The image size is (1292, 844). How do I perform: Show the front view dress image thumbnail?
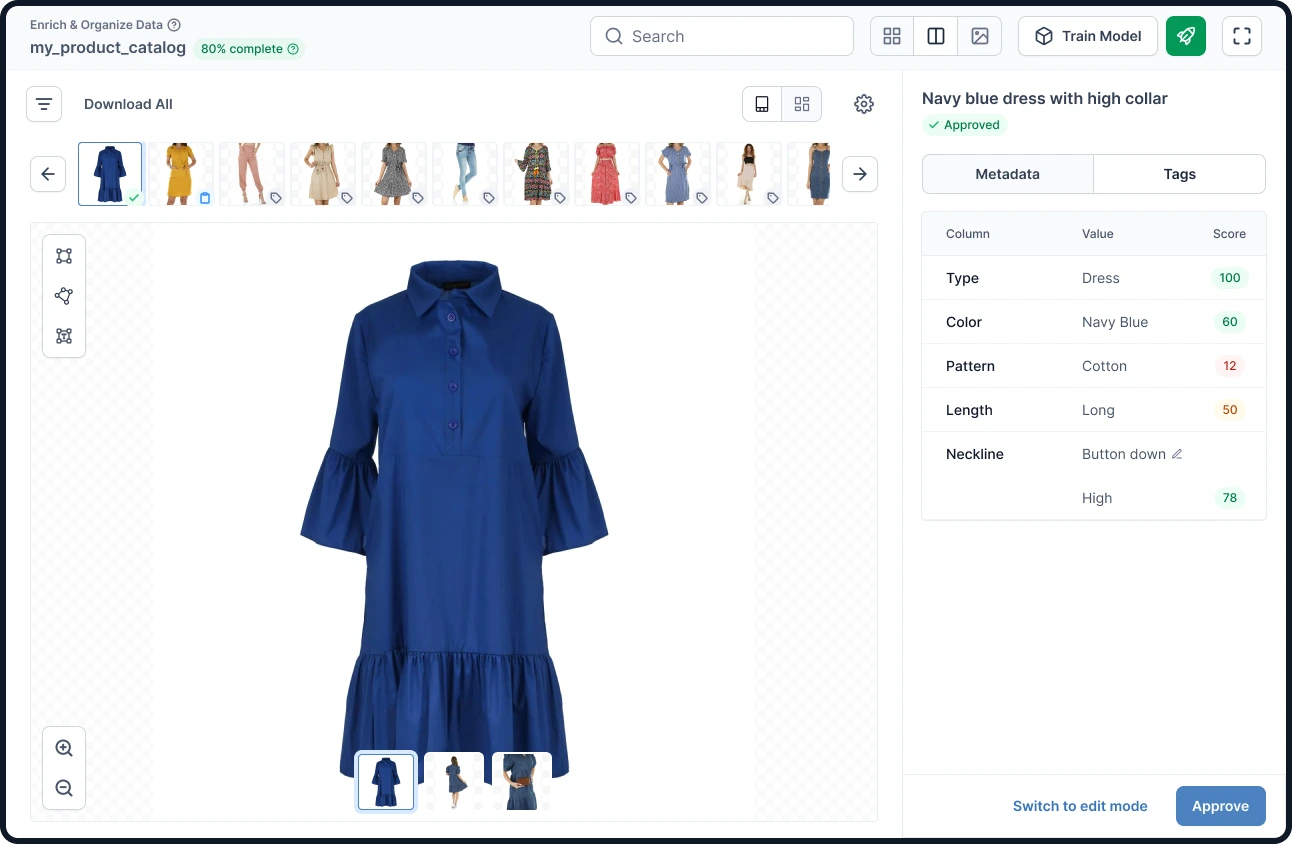coord(386,781)
